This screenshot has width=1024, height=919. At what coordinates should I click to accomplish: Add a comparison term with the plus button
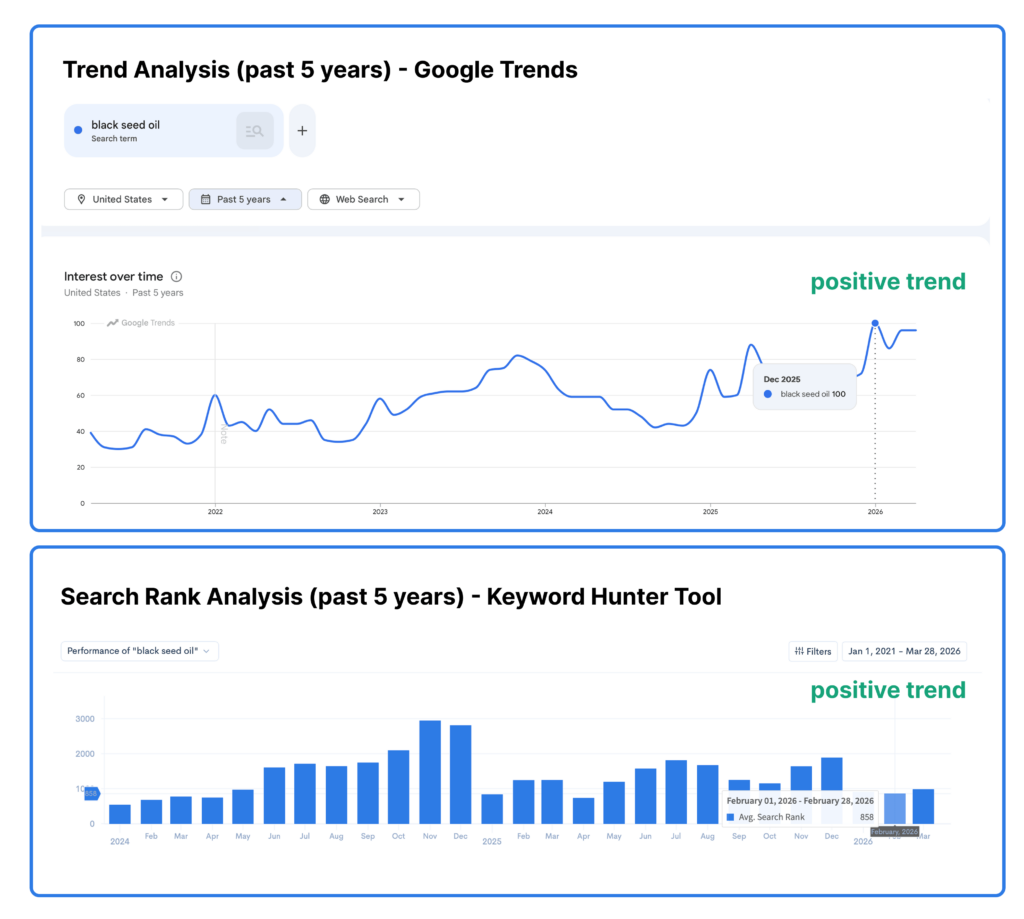pos(302,130)
